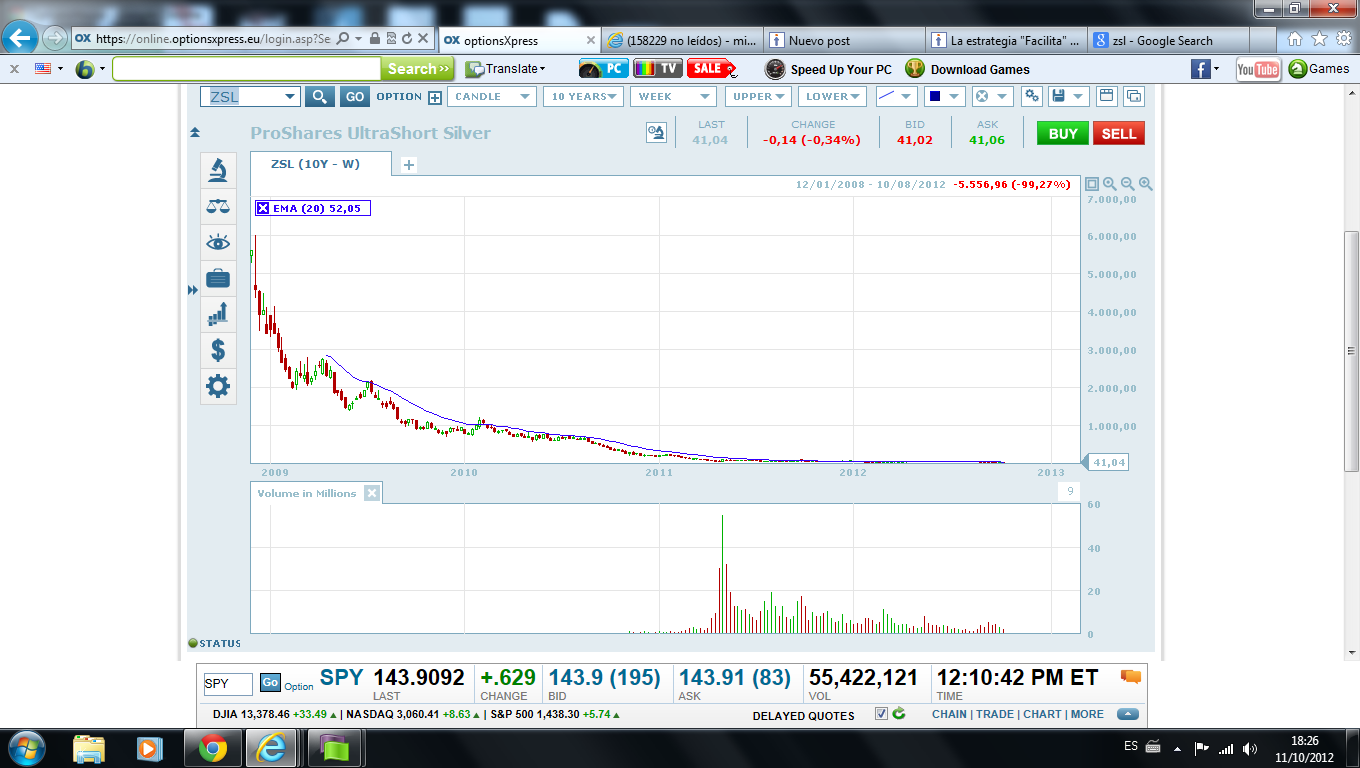Click the orange chat bubbles icon
The image size is (1360, 768).
click(1131, 677)
